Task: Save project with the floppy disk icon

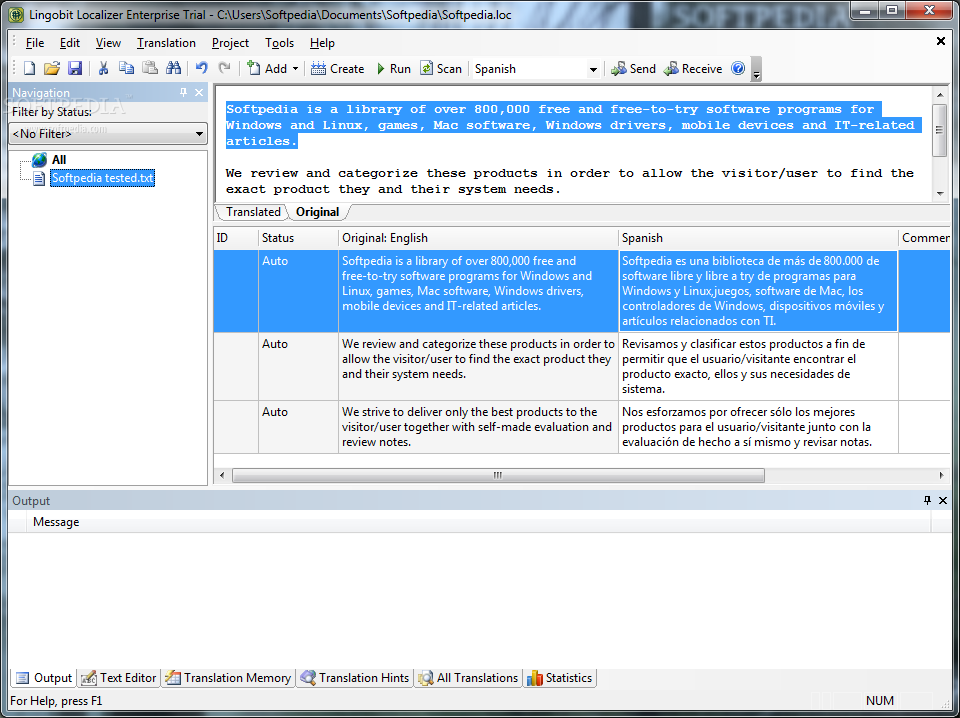Action: 75,69
